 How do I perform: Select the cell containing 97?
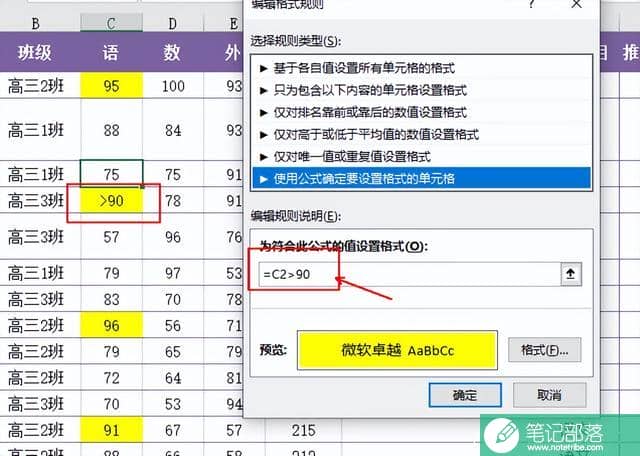[173, 273]
